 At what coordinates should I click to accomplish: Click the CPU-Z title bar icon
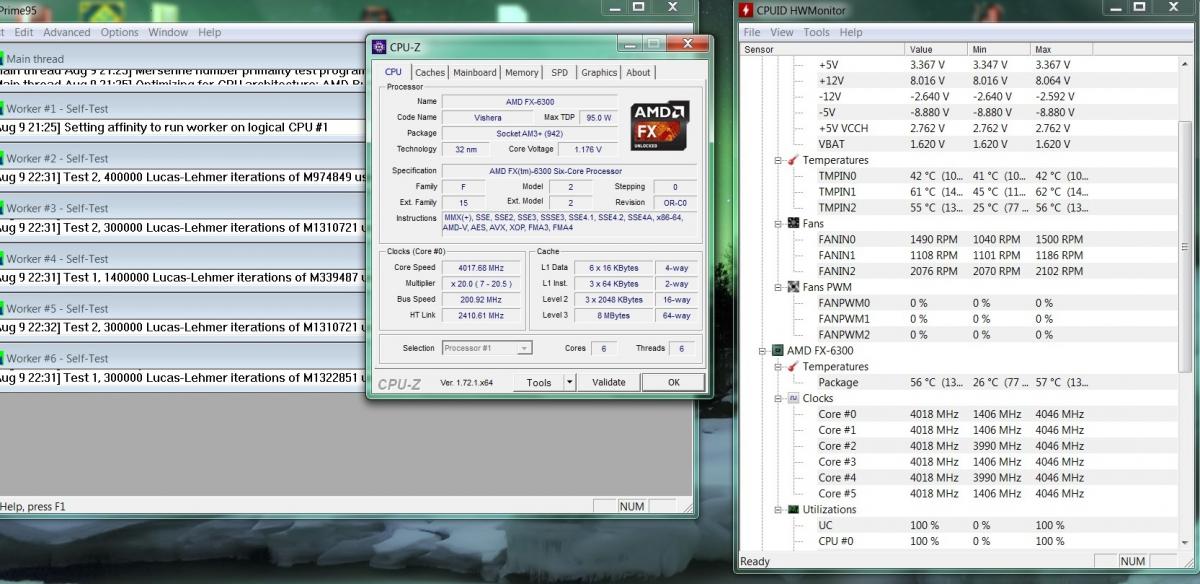379,46
